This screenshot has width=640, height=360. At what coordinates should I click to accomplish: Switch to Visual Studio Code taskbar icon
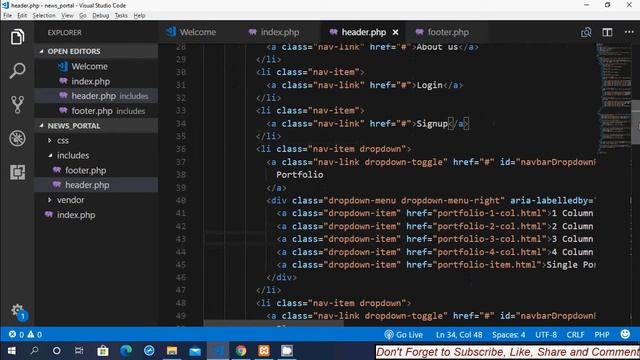click(218, 351)
